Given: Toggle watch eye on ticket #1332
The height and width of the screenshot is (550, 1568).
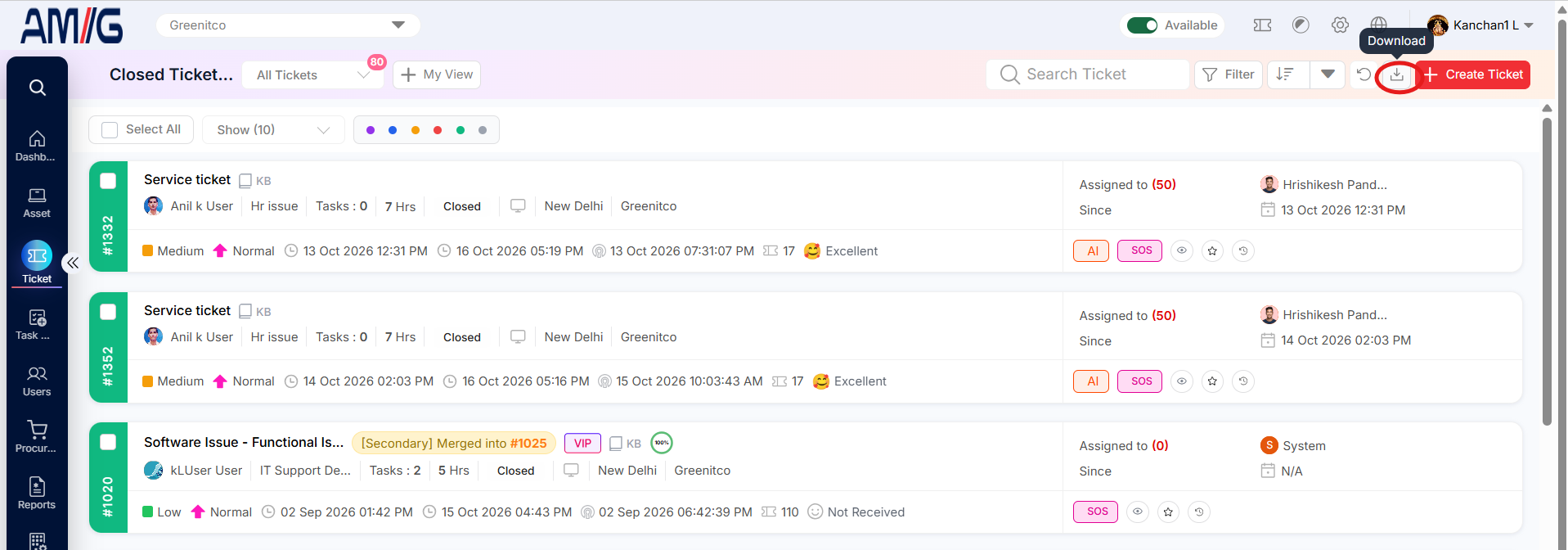Looking at the screenshot, I should (x=1181, y=251).
